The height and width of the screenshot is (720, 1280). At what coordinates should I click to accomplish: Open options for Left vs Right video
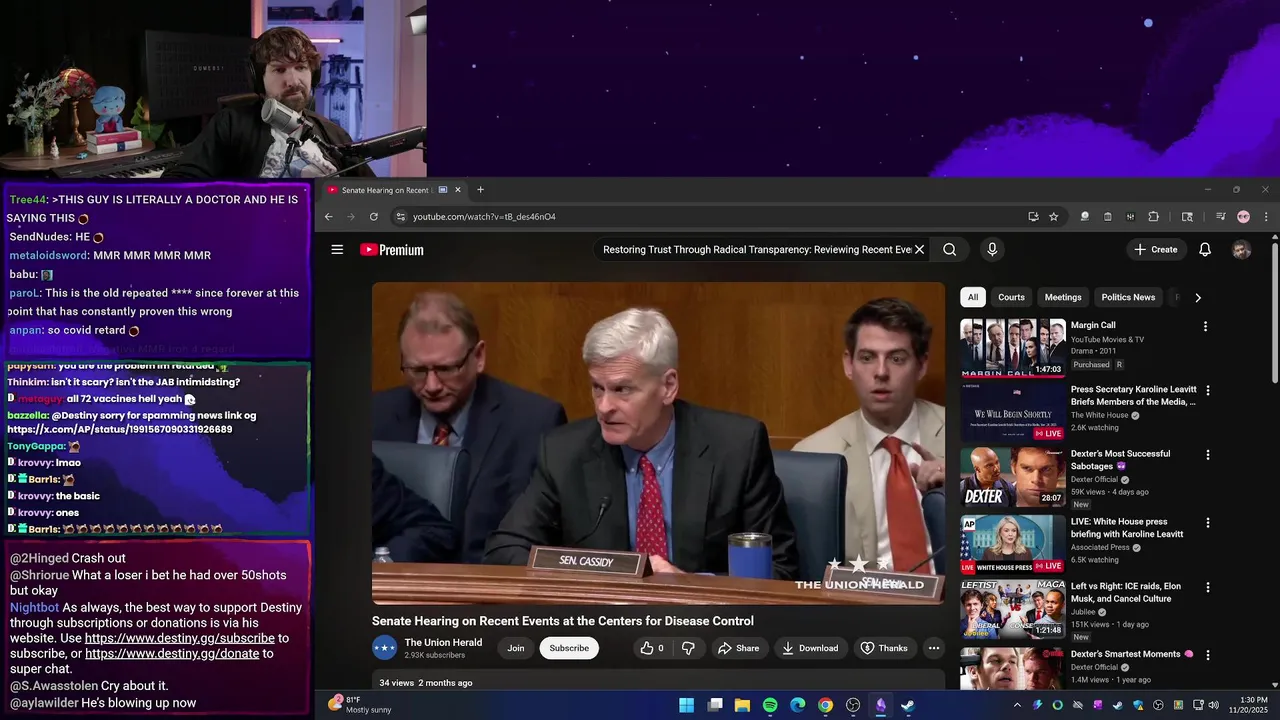[x=1208, y=588]
